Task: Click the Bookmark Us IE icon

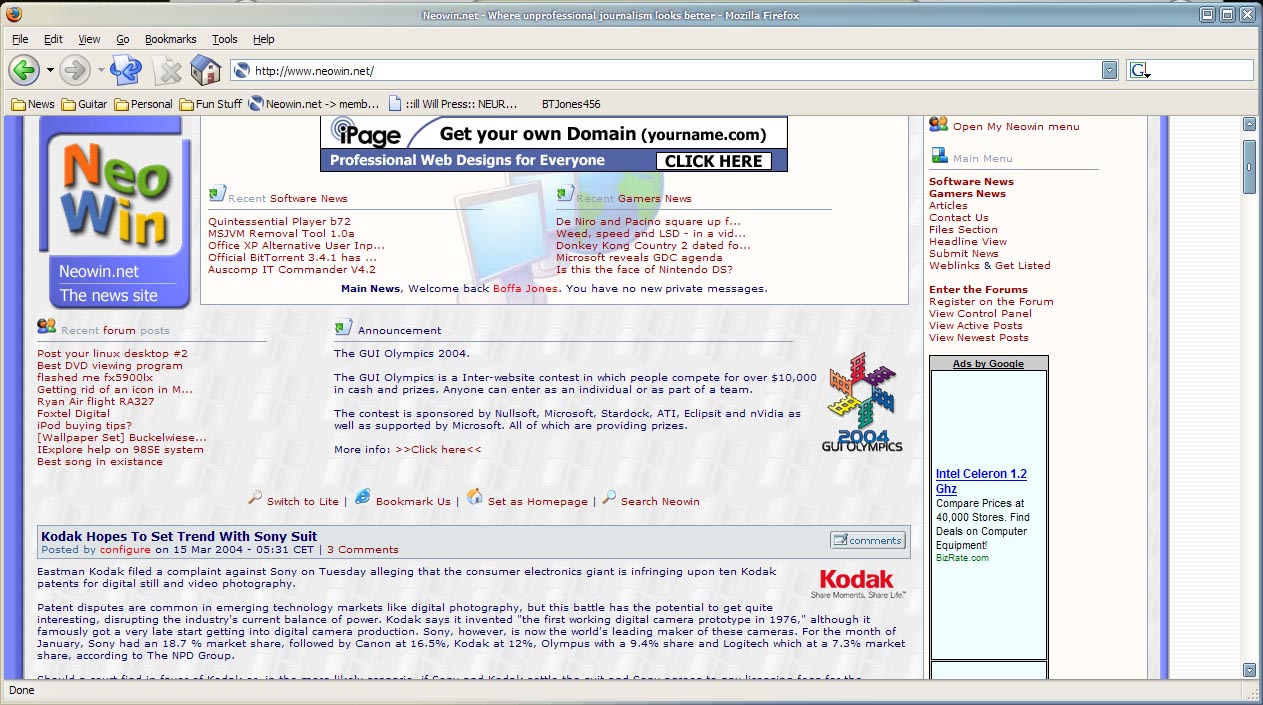Action: click(362, 497)
